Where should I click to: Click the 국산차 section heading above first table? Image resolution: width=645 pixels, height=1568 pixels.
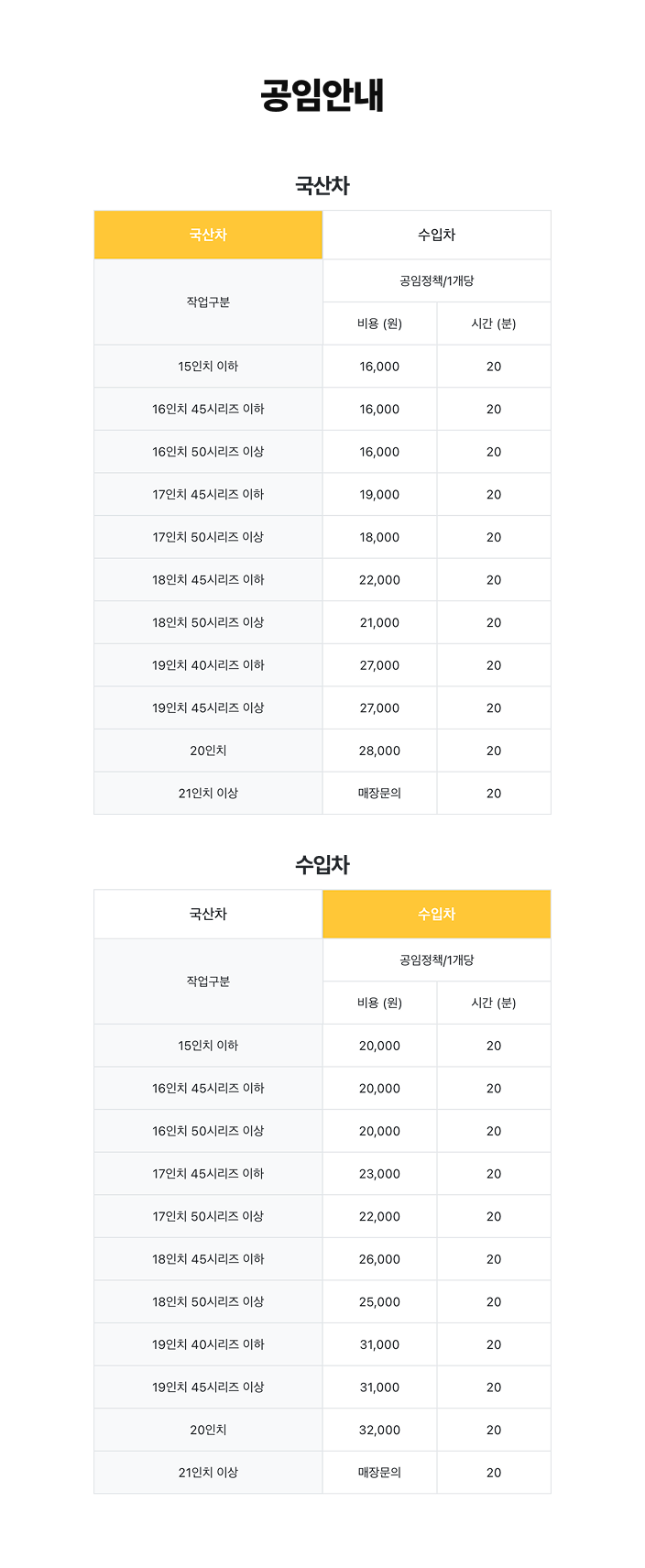(x=322, y=185)
